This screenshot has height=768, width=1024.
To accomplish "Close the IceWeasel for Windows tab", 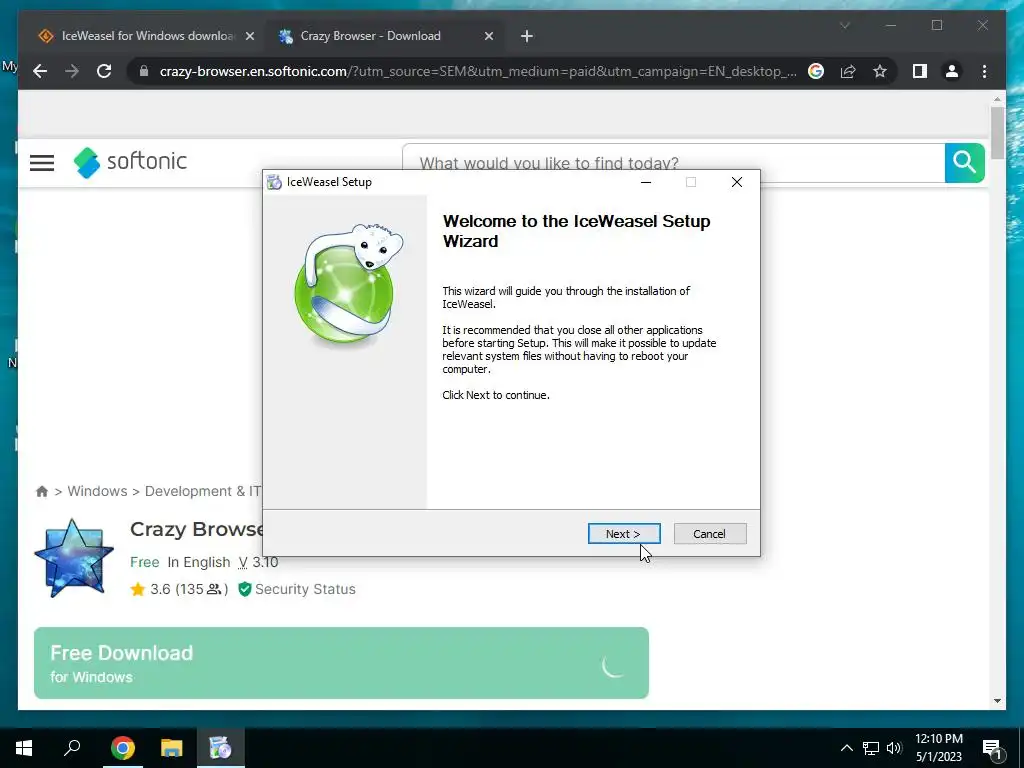I will click(249, 36).
